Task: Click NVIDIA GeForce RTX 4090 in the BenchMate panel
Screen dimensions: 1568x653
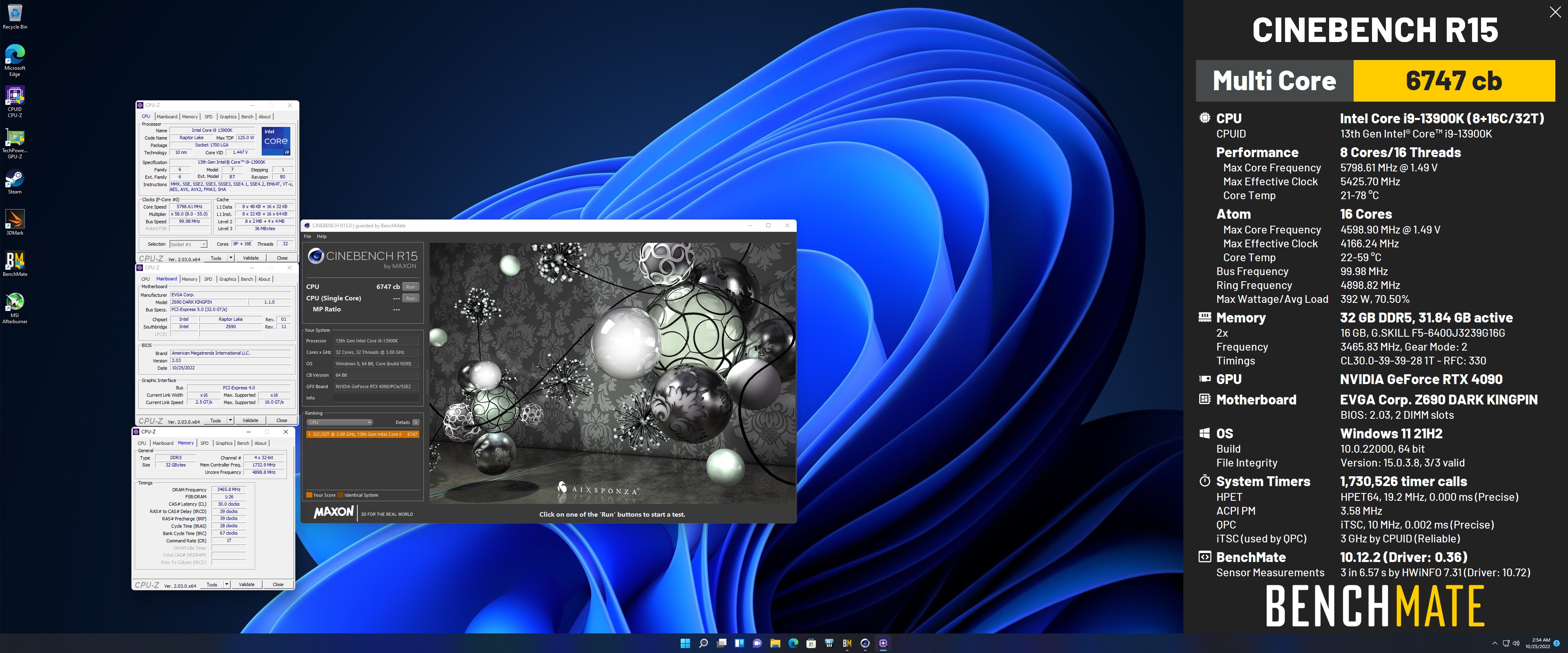Action: pyautogui.click(x=1421, y=379)
